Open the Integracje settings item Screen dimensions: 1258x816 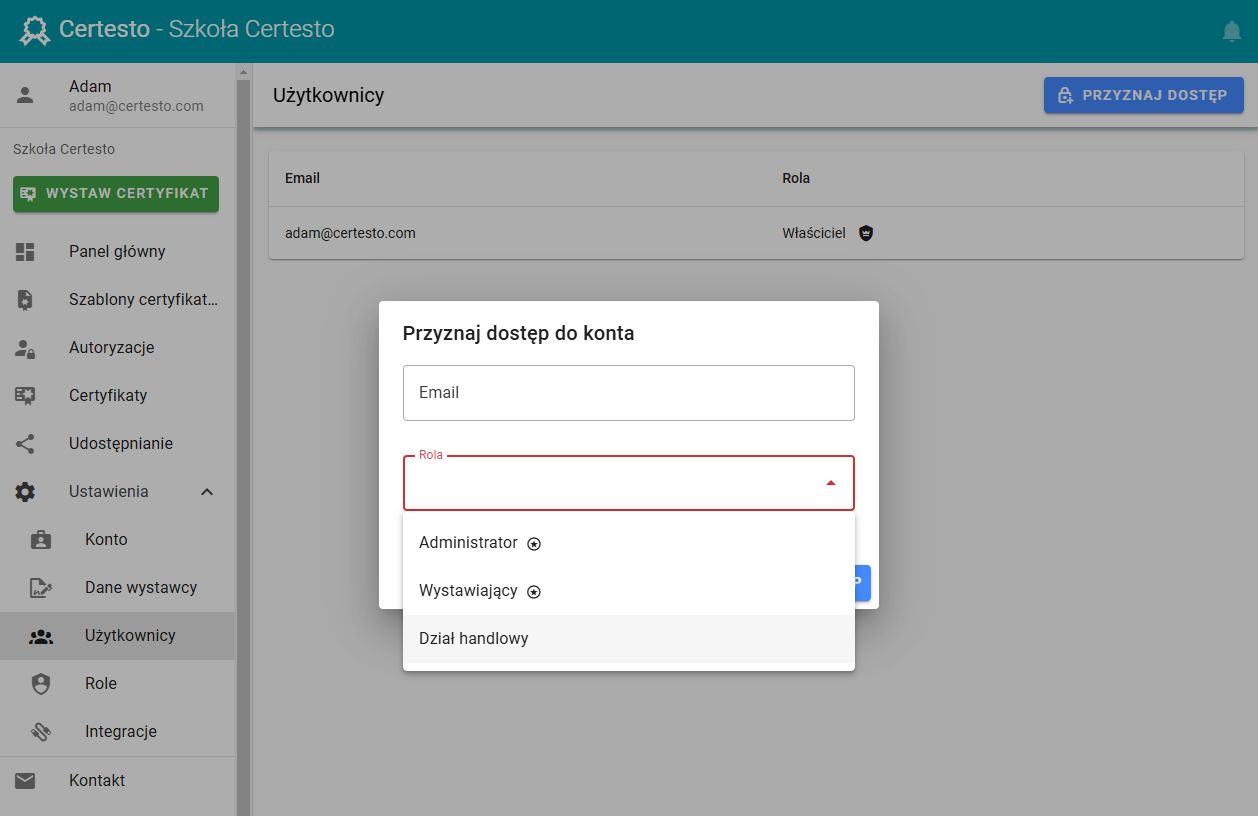click(x=118, y=732)
